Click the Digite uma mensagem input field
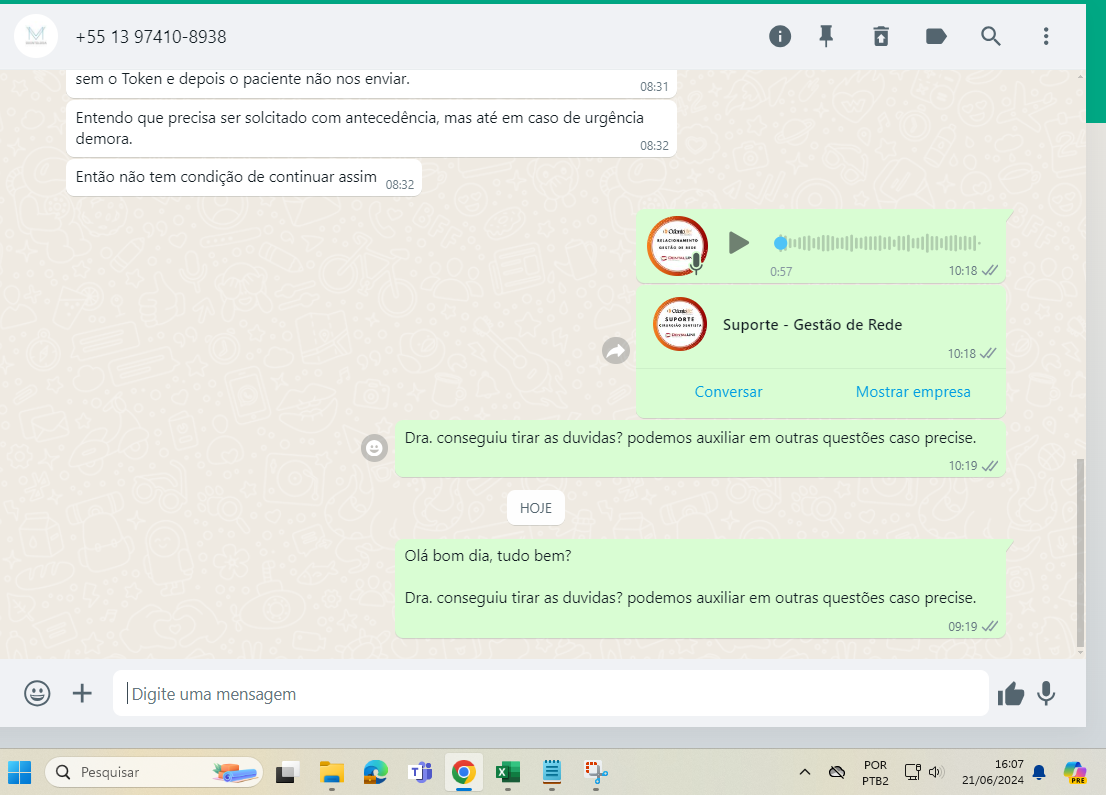This screenshot has height=795, width=1106. click(x=550, y=693)
